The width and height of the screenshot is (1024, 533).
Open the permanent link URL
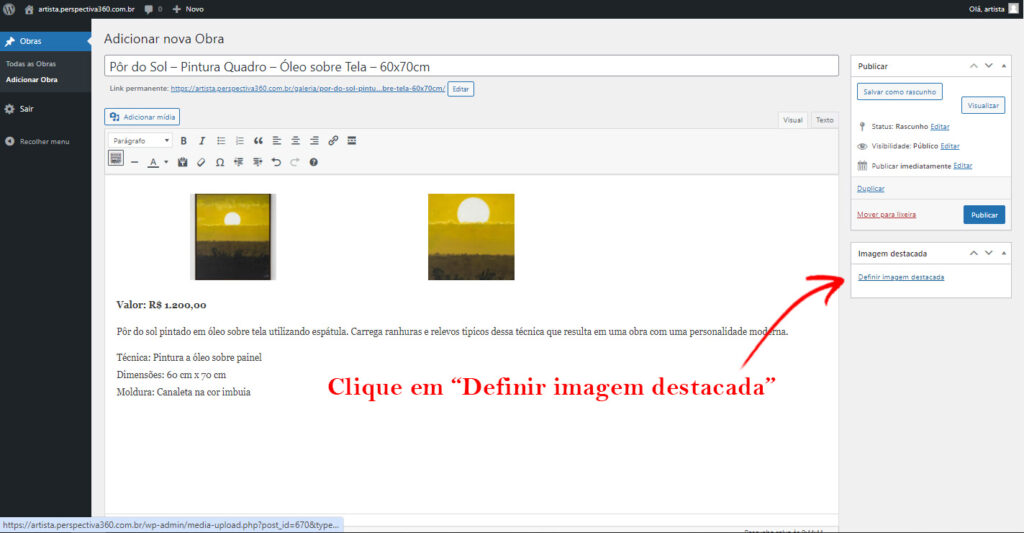[308, 88]
